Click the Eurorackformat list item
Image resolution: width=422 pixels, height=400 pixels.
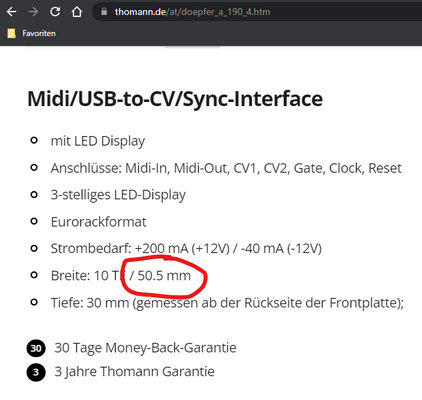coord(98,222)
